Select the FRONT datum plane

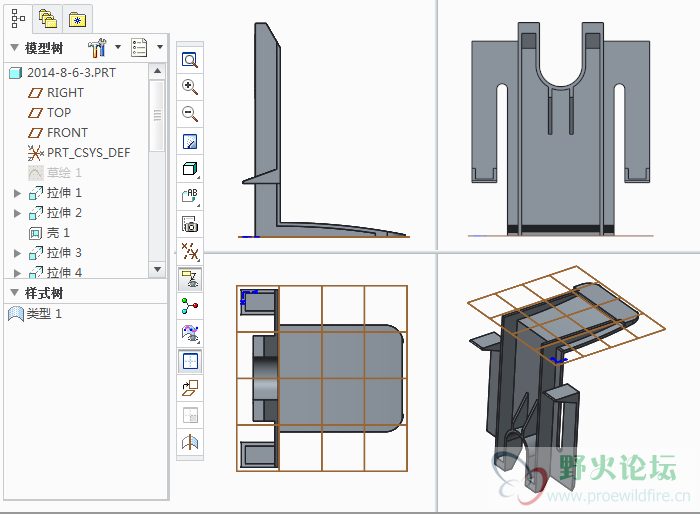[67, 133]
